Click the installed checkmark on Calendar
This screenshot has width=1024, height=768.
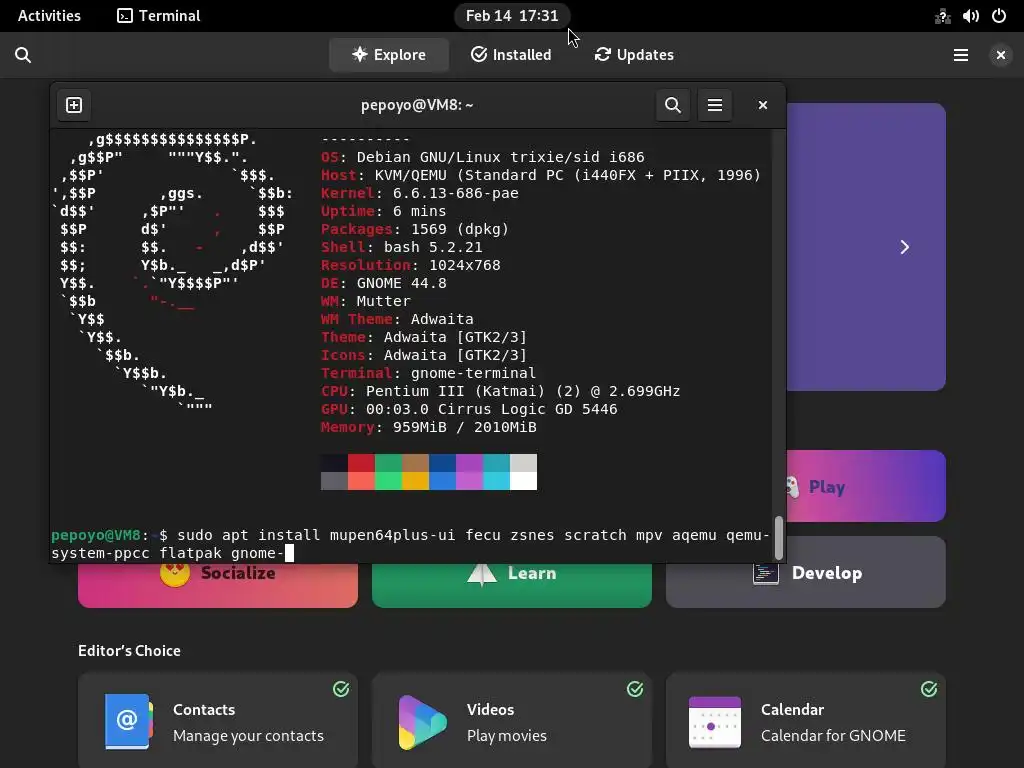929,689
